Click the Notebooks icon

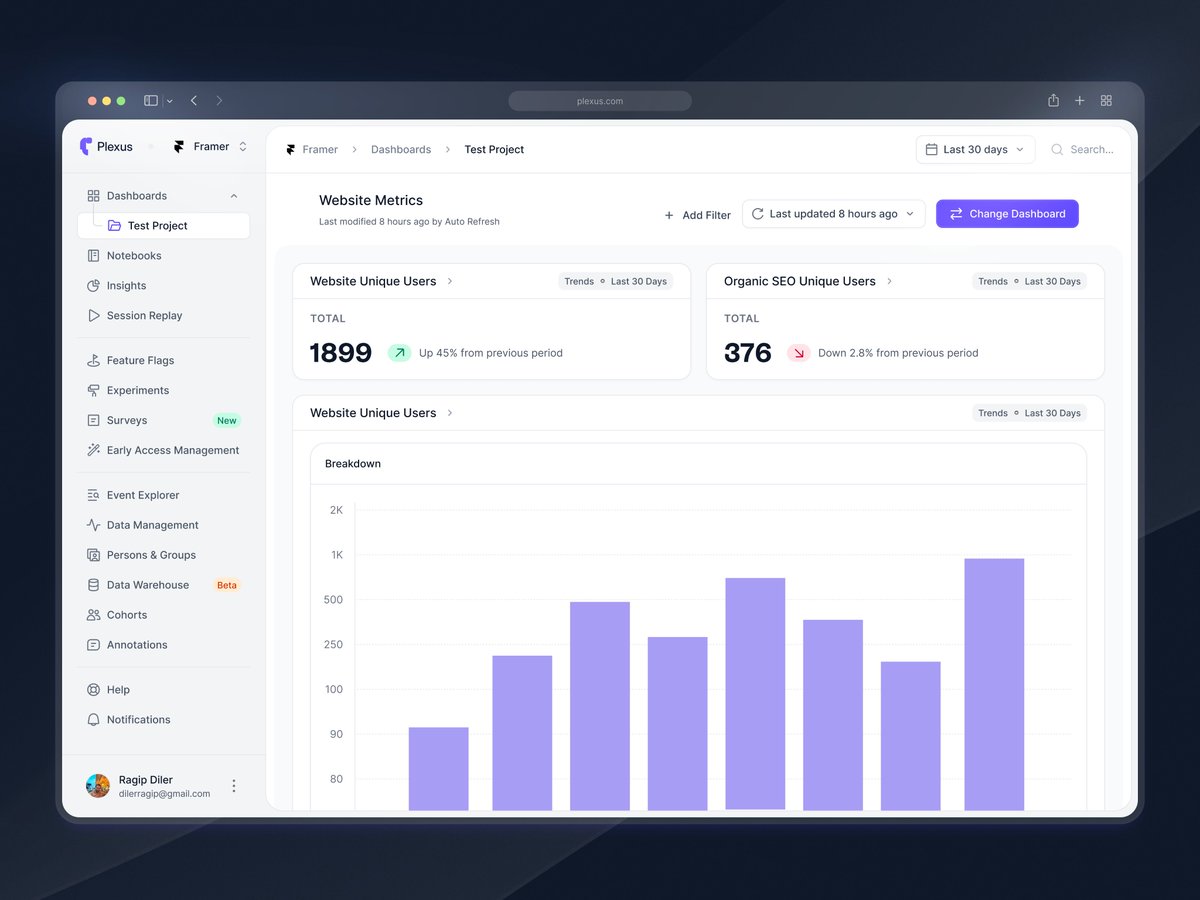93,256
